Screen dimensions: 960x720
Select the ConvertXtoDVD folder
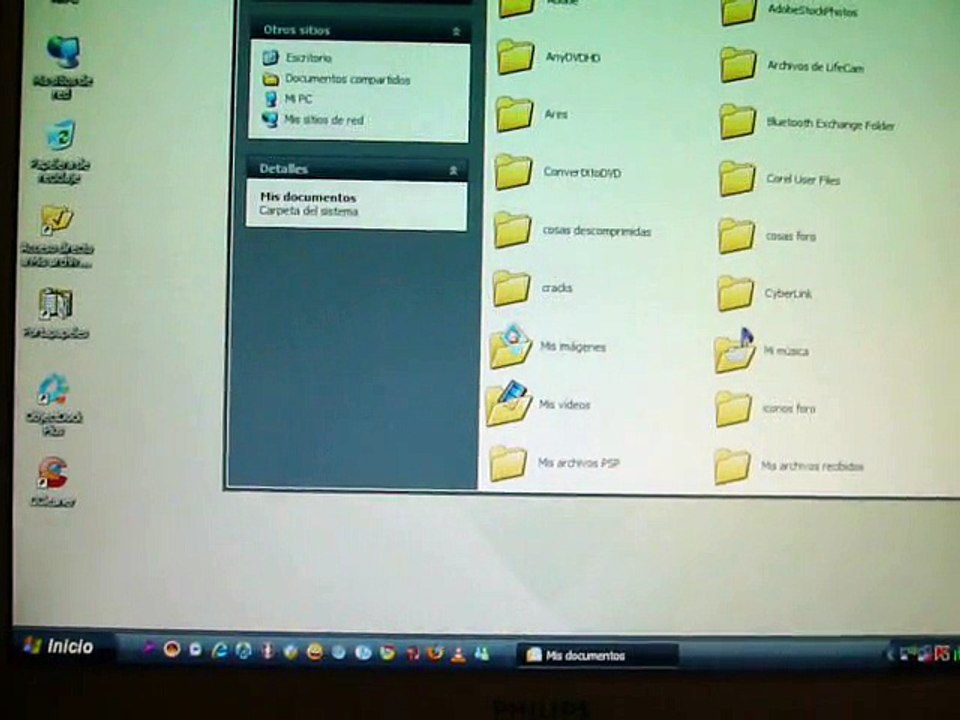[557, 172]
